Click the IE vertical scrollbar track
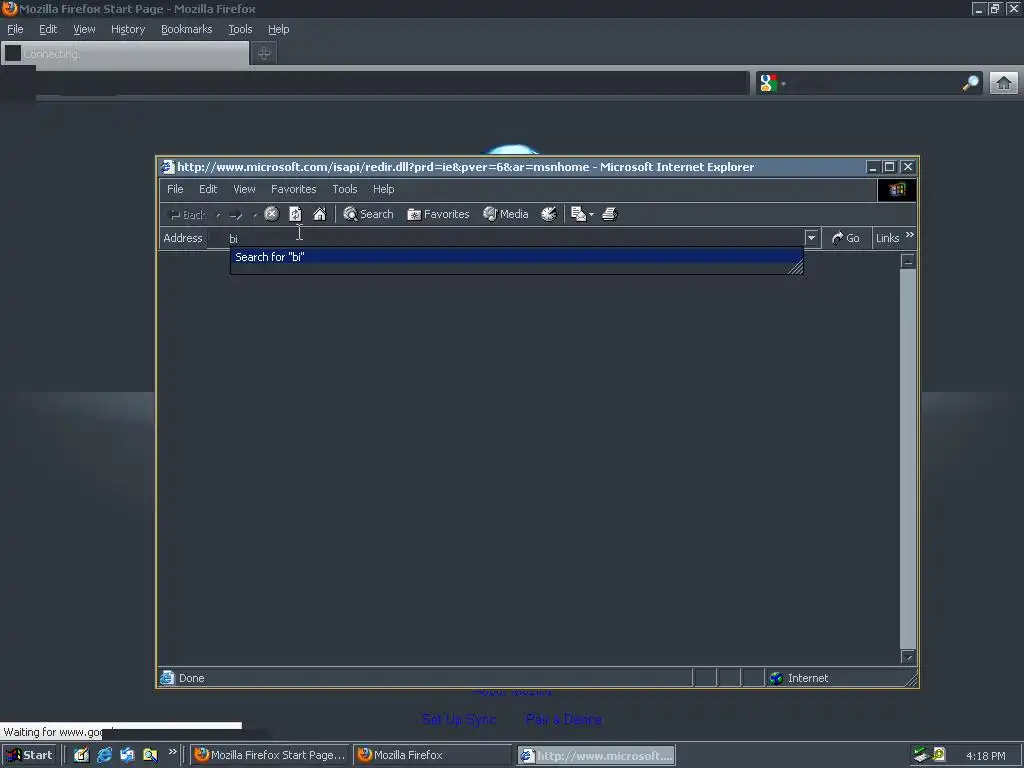Image resolution: width=1024 pixels, height=768 pixels. pyautogui.click(x=908, y=458)
